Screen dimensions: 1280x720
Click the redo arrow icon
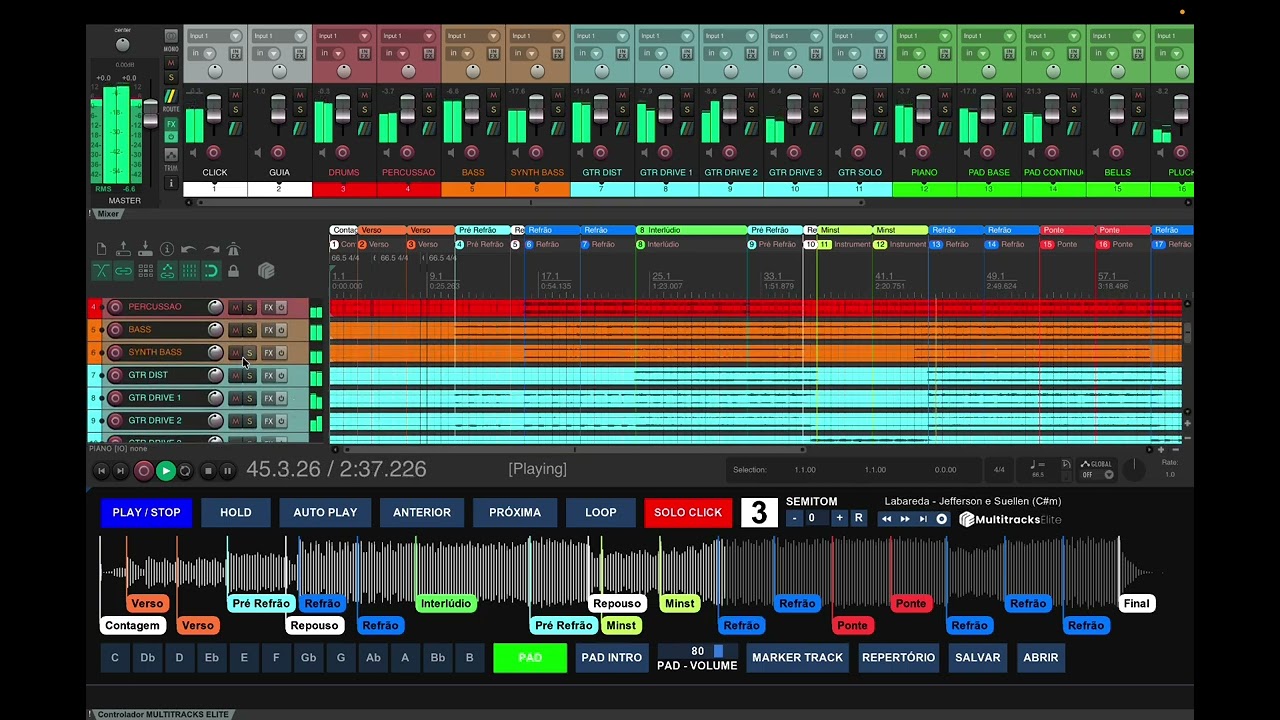(212, 249)
